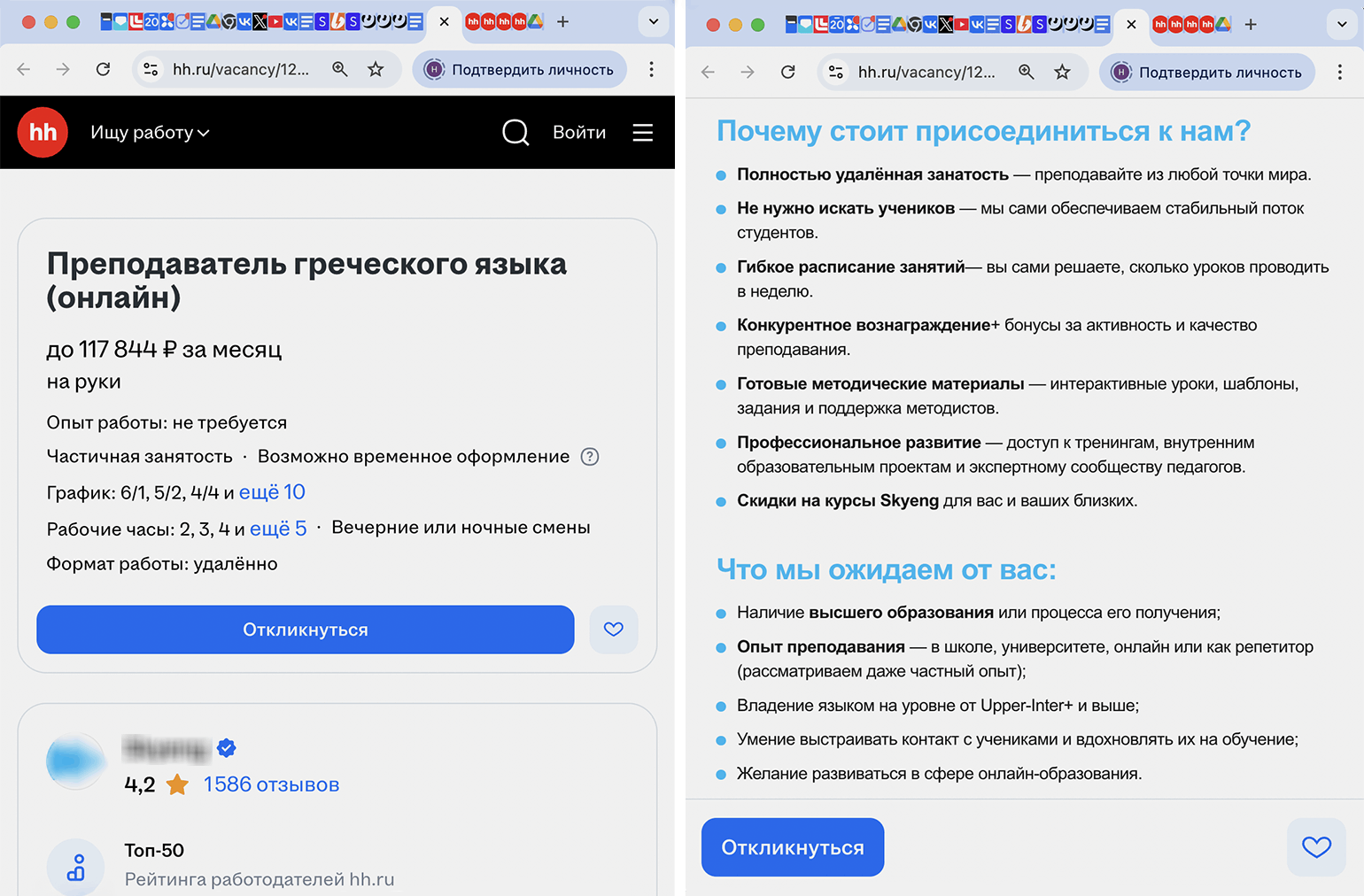Click the help question mark near временное оформление
This screenshot has width=1364, height=896.
click(x=590, y=457)
